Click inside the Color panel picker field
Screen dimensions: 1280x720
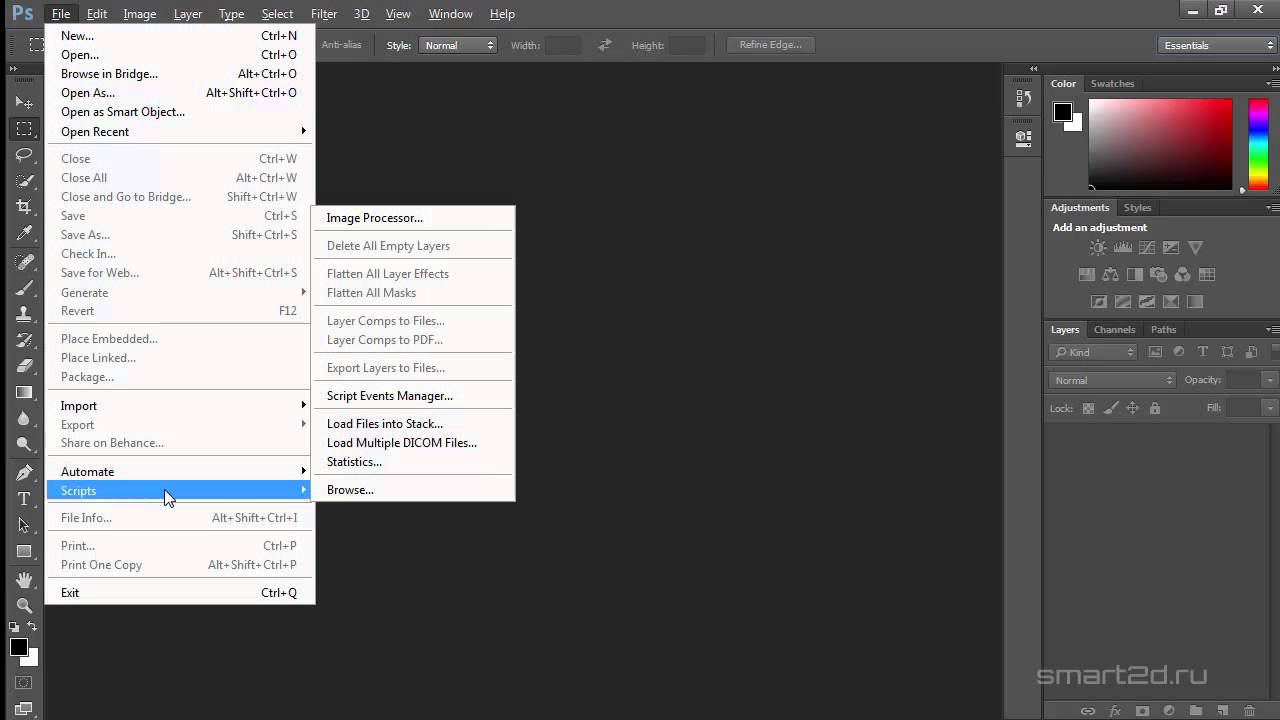coord(1160,144)
